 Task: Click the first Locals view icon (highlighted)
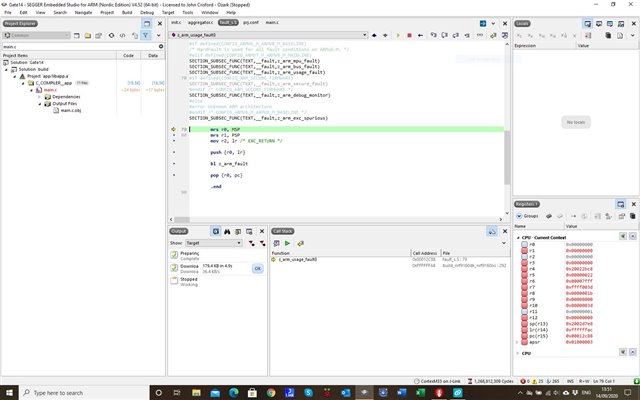[x=587, y=24]
